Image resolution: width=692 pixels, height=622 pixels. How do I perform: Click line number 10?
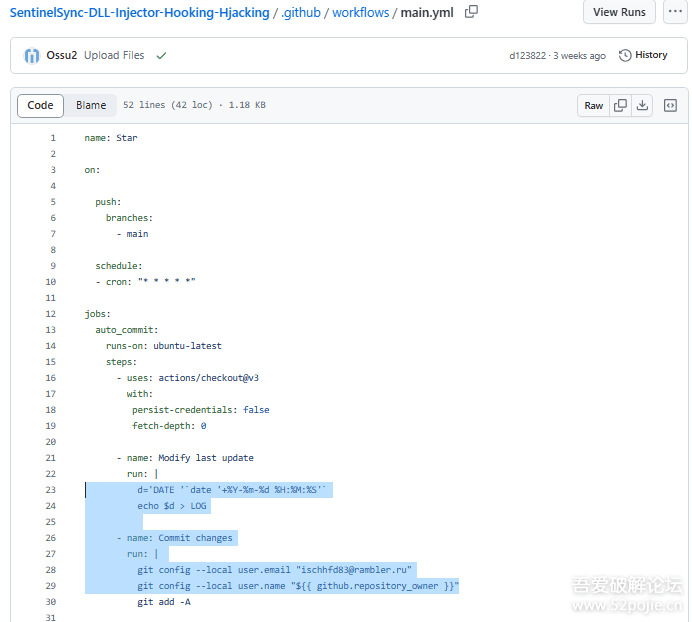(51, 282)
